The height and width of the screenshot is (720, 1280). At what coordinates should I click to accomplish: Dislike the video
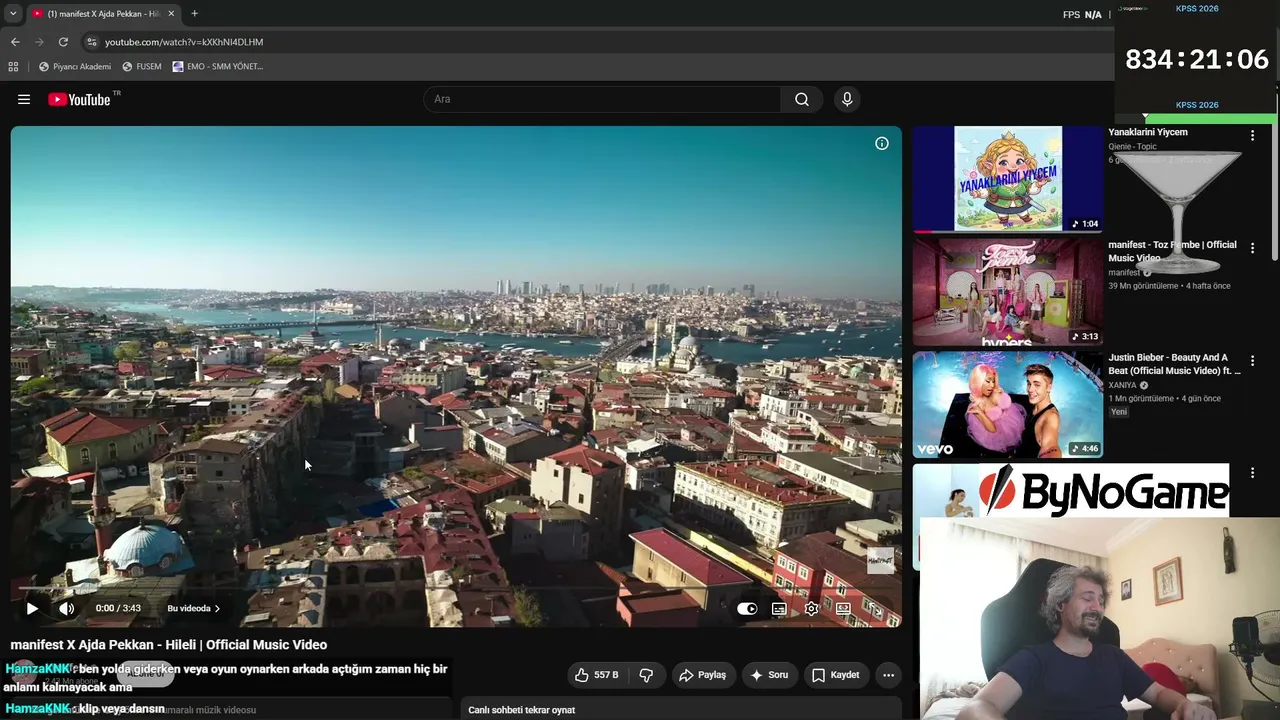(x=646, y=675)
